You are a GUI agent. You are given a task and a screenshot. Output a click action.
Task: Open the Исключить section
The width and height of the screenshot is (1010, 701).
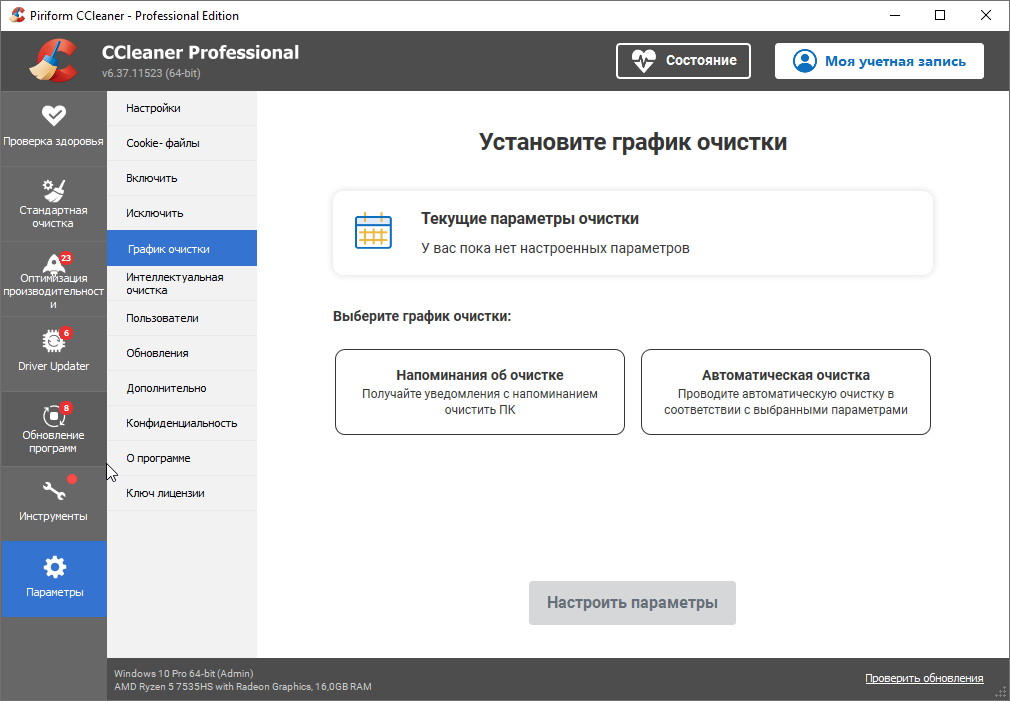[182, 213]
